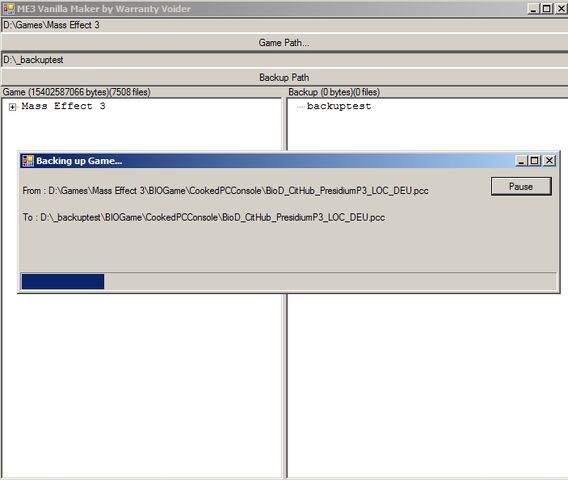568x480 pixels.
Task: Click the To destination file path text
Action: click(204, 217)
